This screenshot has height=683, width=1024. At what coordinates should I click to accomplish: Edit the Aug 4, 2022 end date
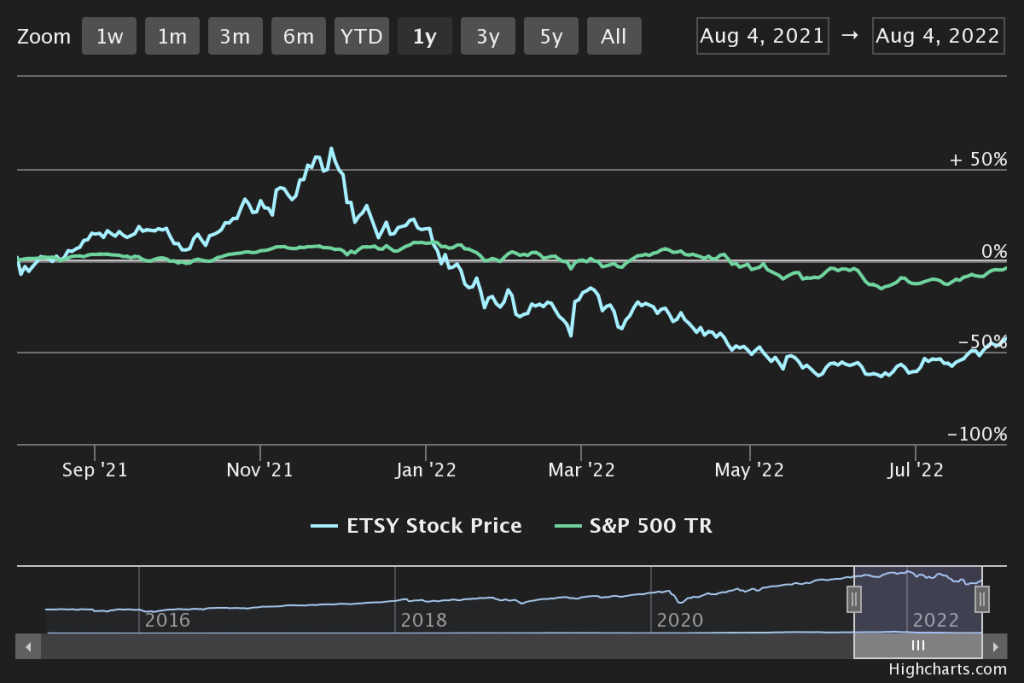(937, 37)
